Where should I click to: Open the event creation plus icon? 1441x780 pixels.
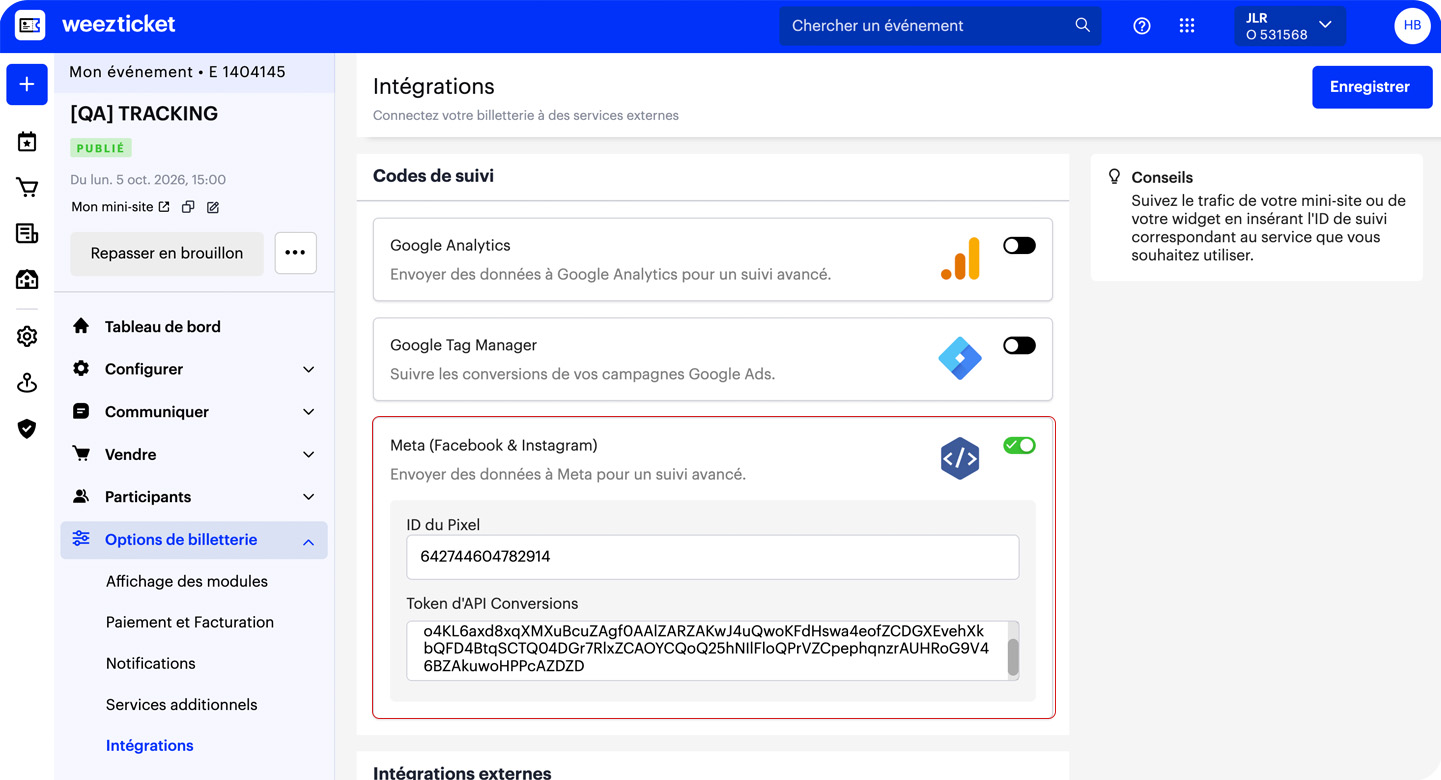pyautogui.click(x=26, y=84)
